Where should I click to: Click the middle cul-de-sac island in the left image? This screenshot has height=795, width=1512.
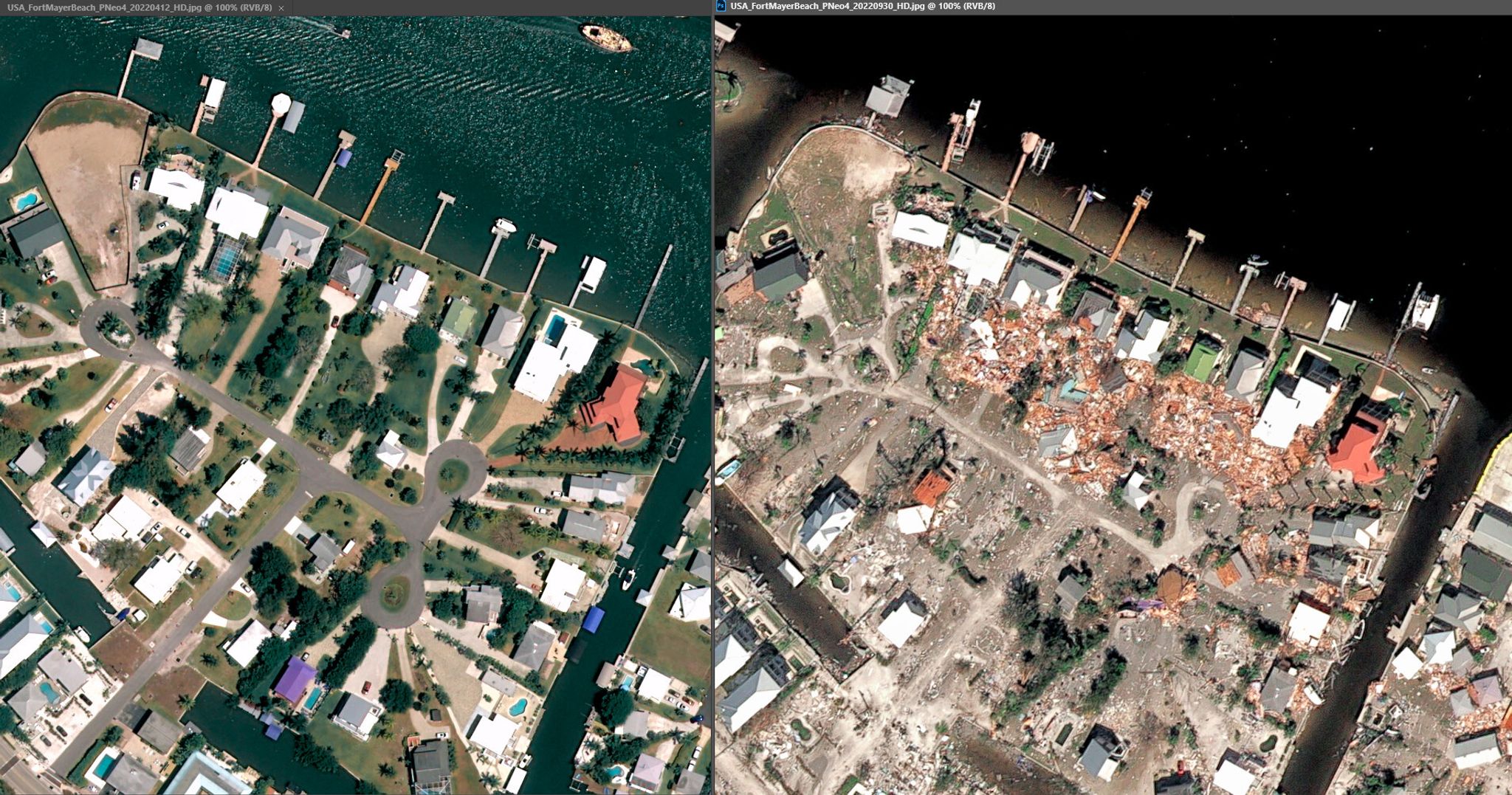(x=453, y=473)
